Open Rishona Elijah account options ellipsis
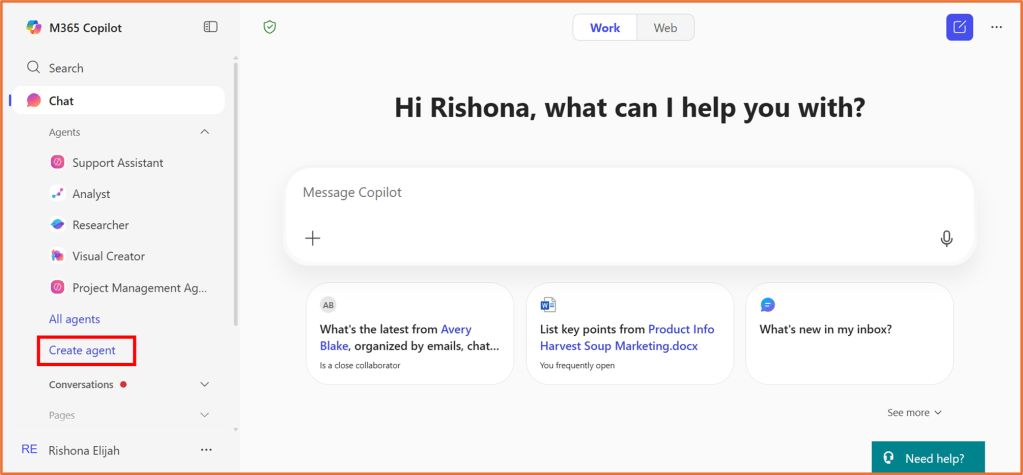1023x475 pixels. [x=206, y=450]
